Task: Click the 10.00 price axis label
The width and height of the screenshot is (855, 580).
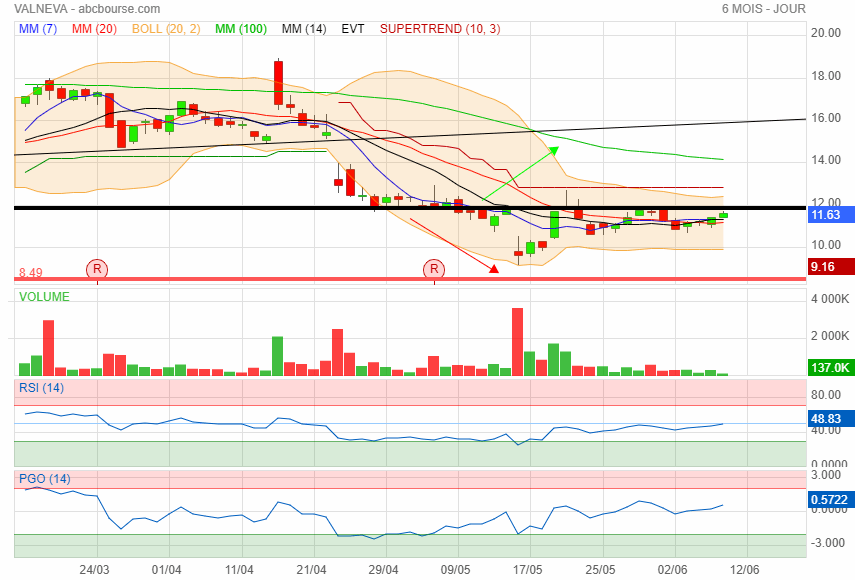Action: click(826, 245)
